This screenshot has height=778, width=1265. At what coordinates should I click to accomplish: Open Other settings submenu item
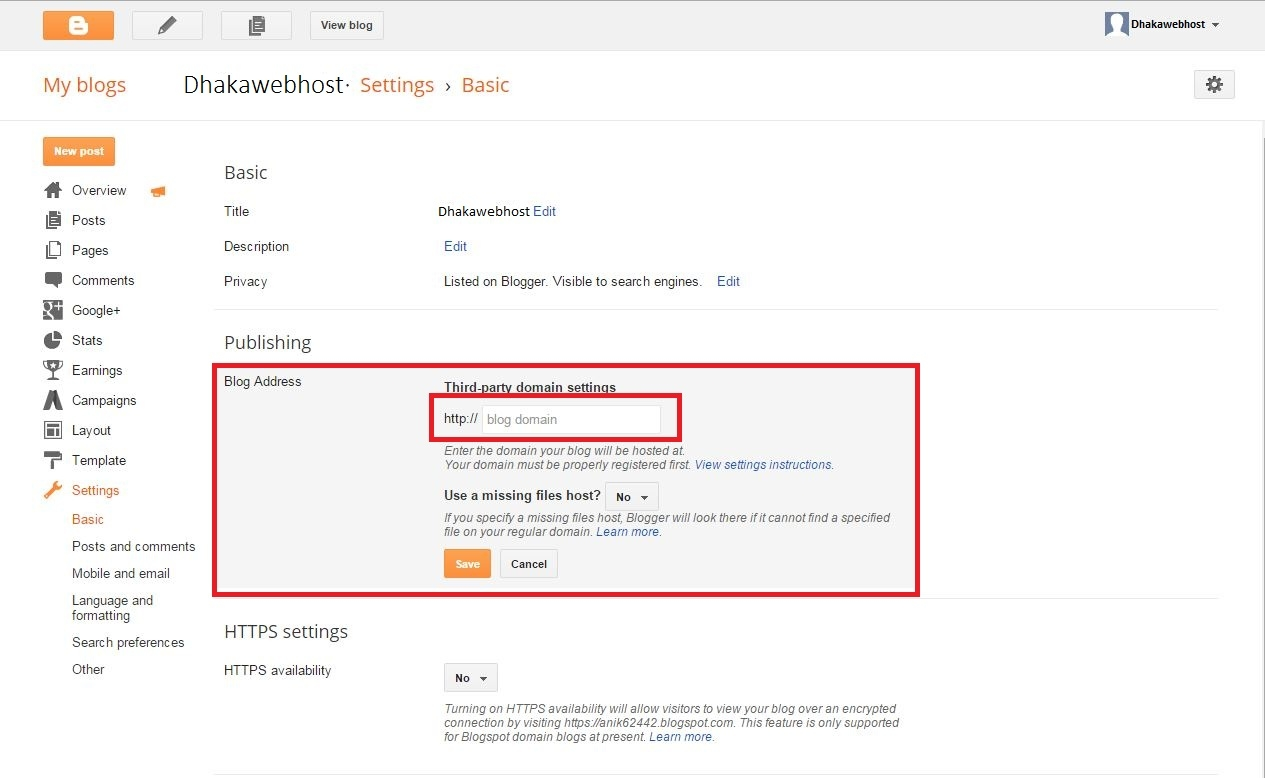click(x=88, y=669)
